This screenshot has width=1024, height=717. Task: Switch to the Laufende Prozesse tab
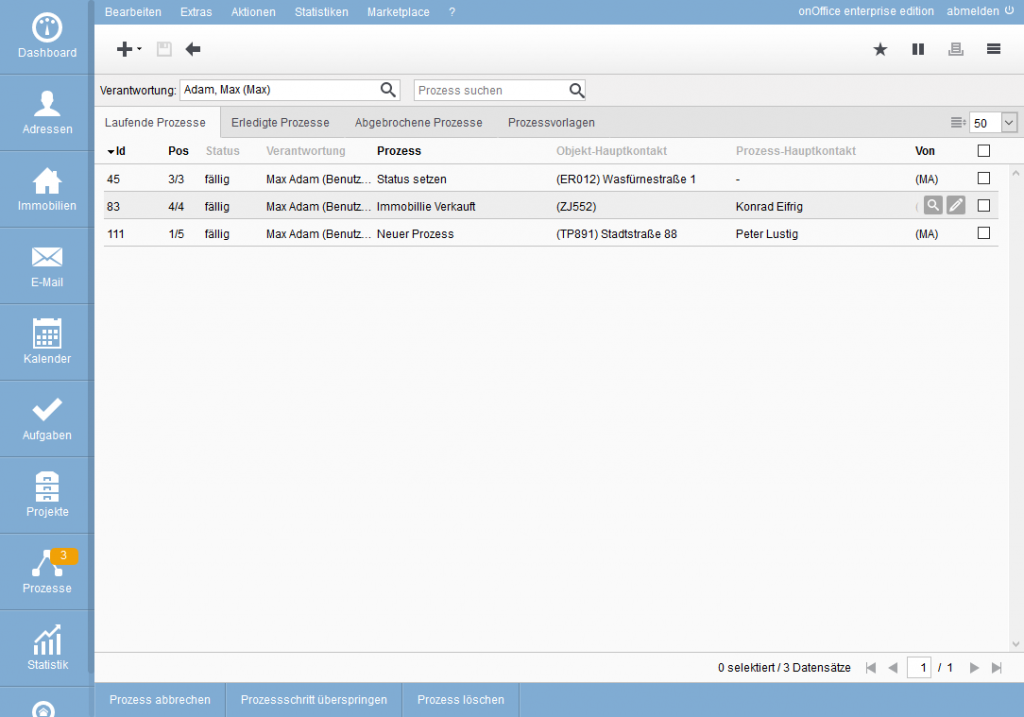click(x=155, y=123)
